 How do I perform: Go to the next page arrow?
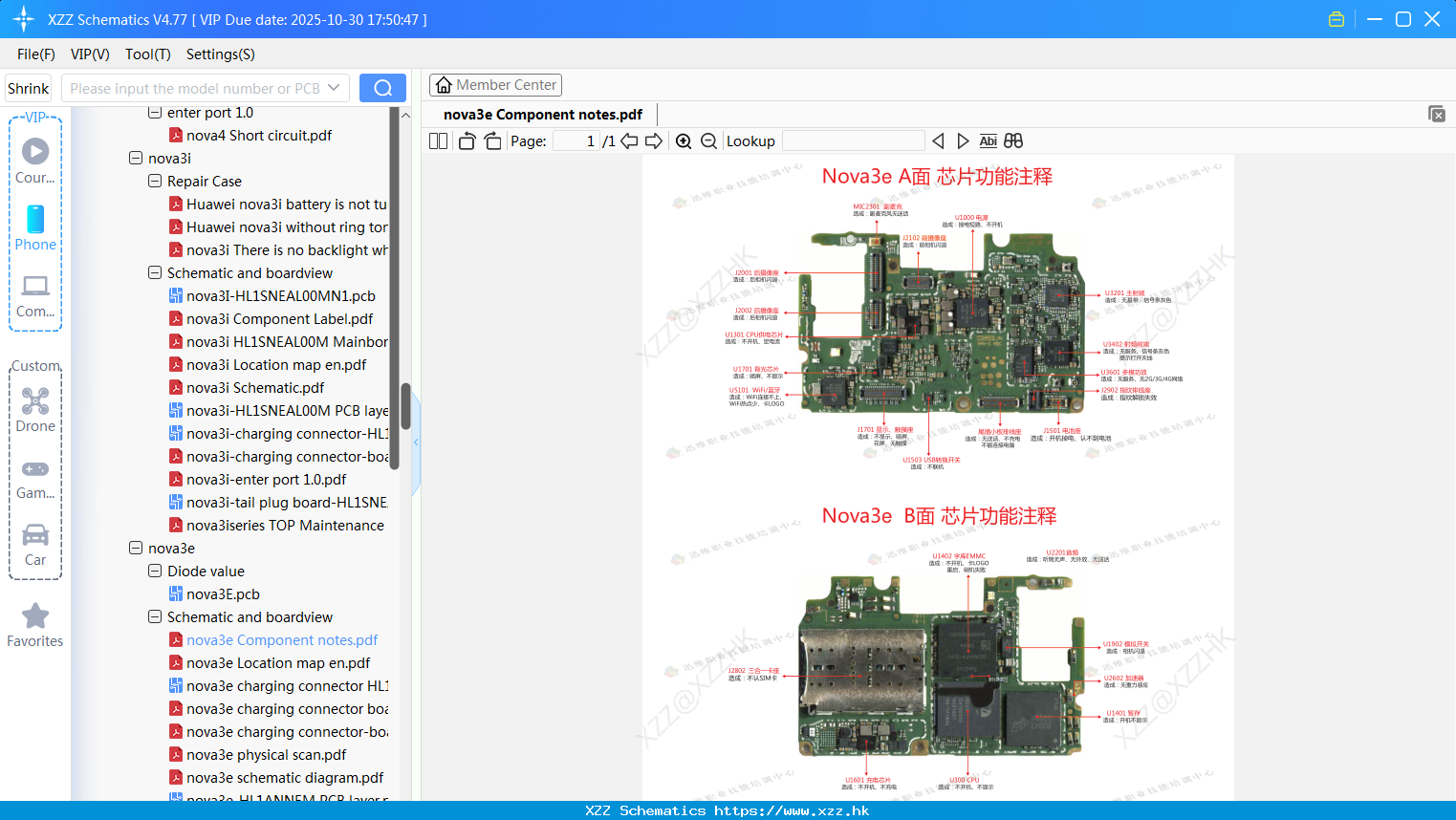[654, 141]
